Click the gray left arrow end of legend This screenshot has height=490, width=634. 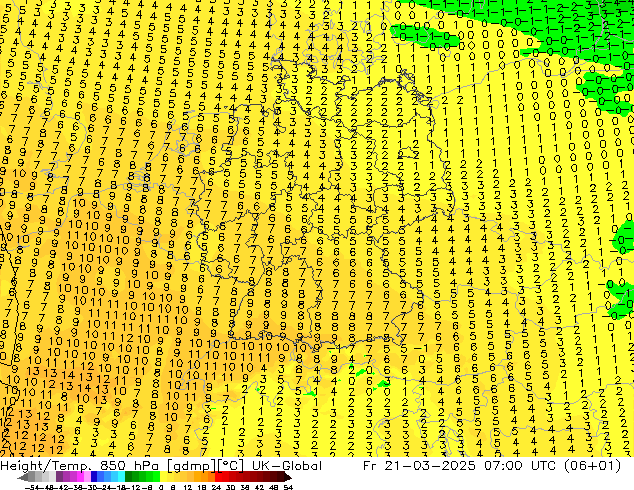tap(23, 477)
